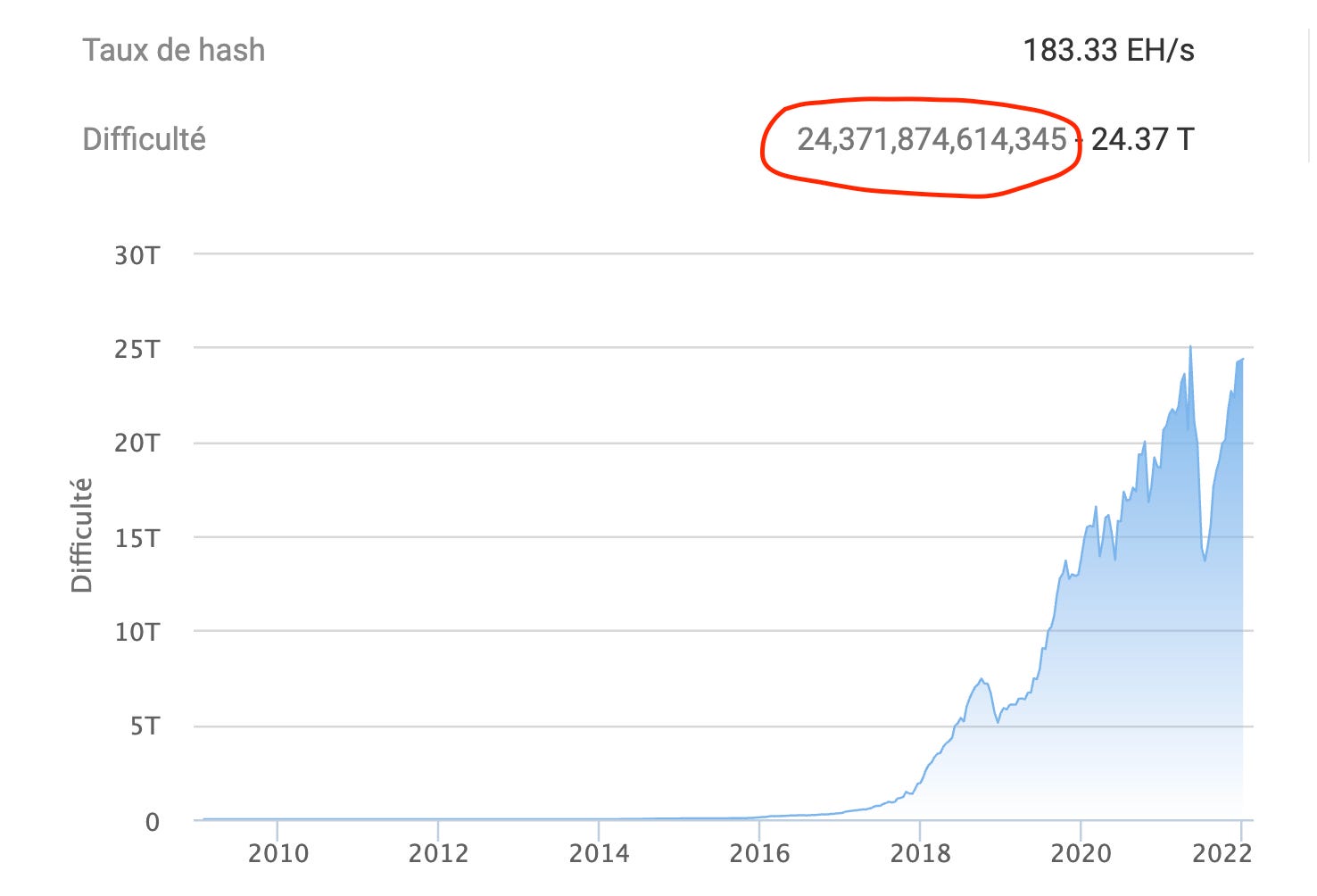Click the 'Taux de hash' label
1317x896 pixels.
174,50
